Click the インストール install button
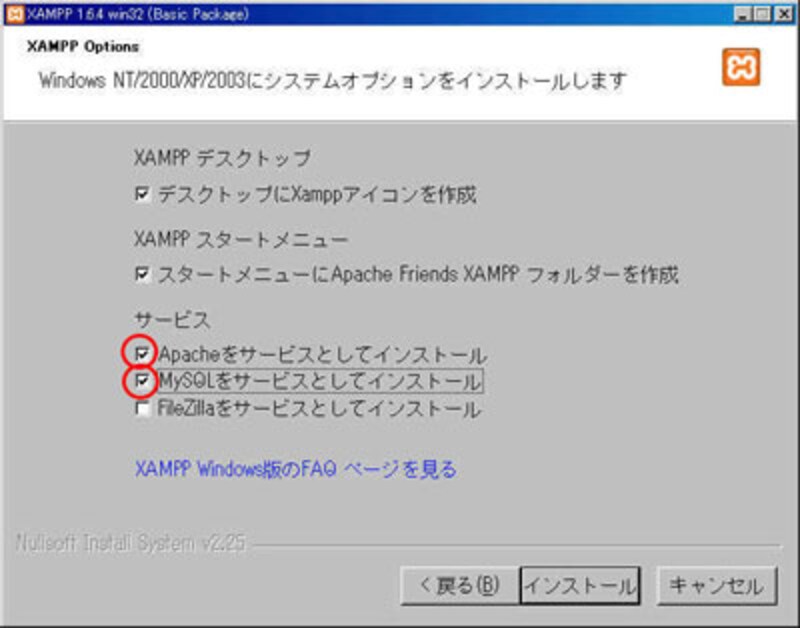 580,586
